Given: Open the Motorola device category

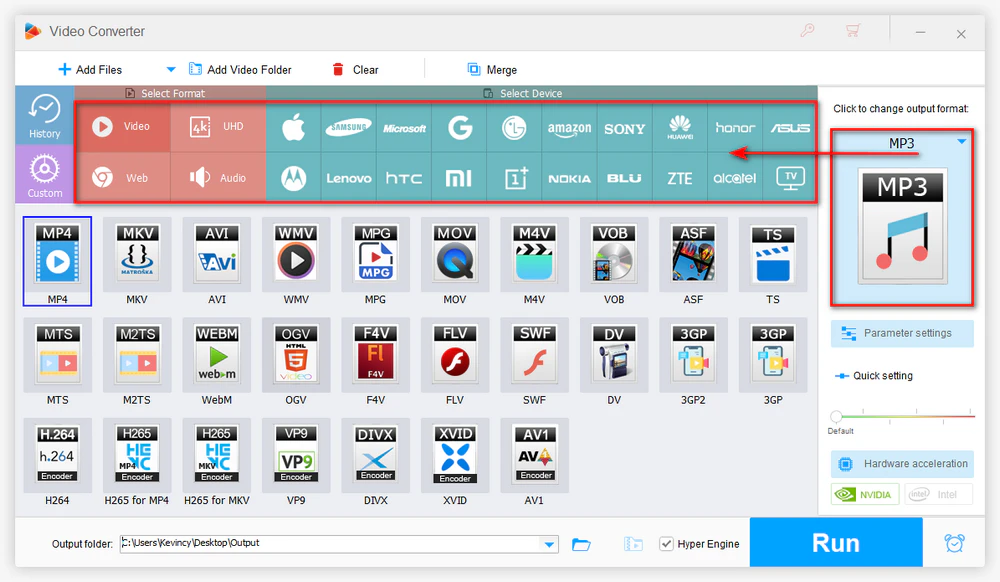Looking at the screenshot, I should [294, 178].
